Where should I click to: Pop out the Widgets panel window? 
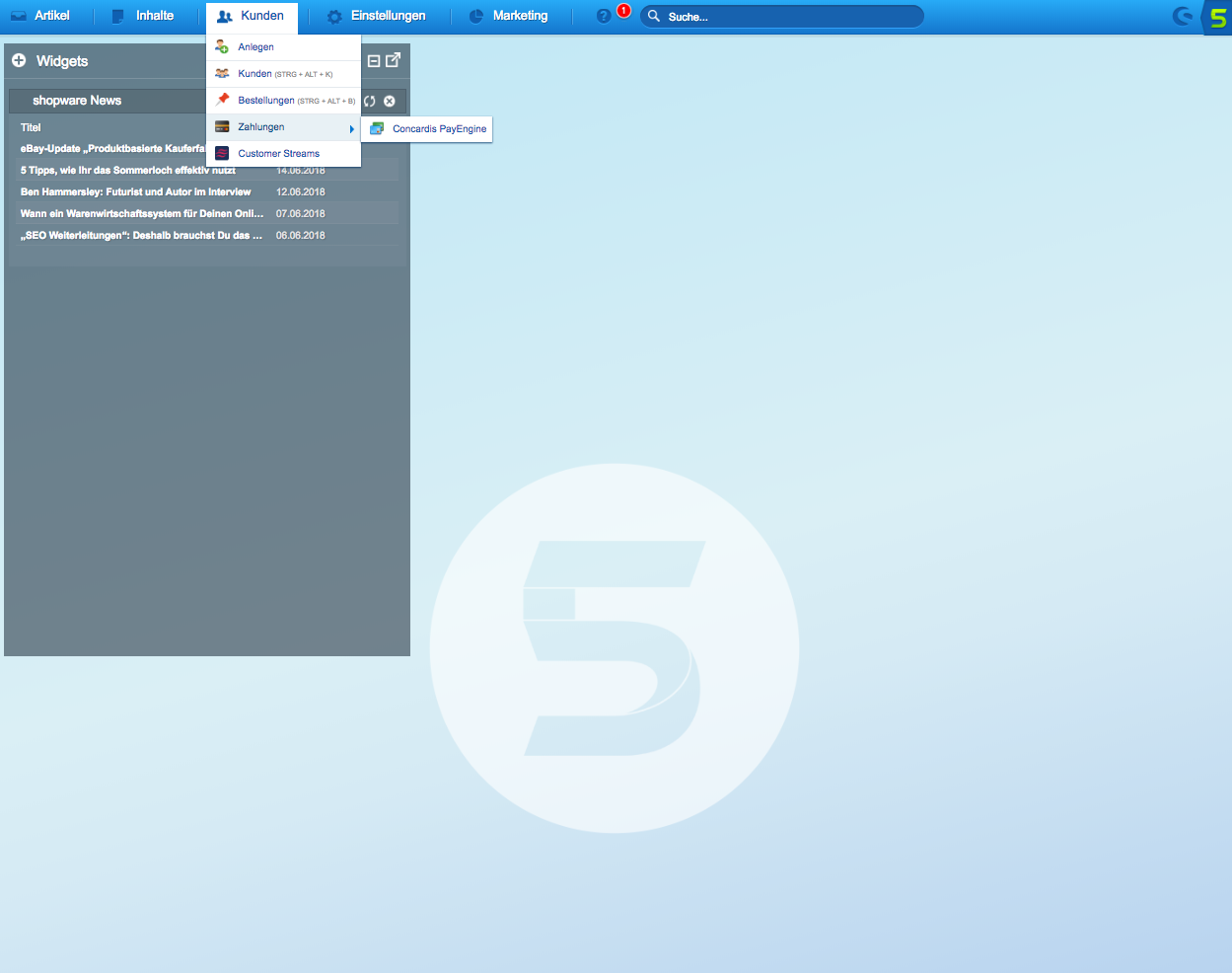tap(393, 60)
